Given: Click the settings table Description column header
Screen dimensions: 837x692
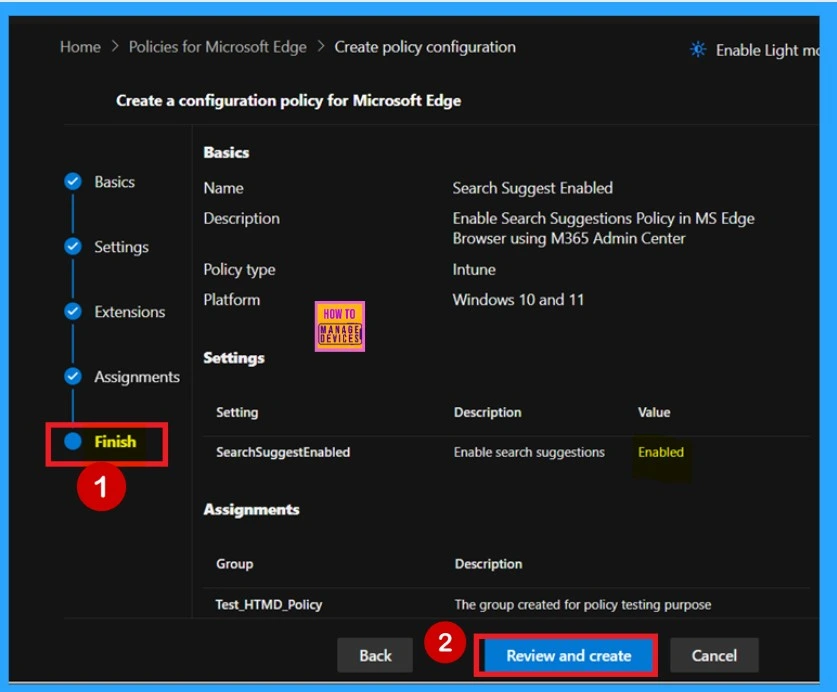Looking at the screenshot, I should coord(487,412).
